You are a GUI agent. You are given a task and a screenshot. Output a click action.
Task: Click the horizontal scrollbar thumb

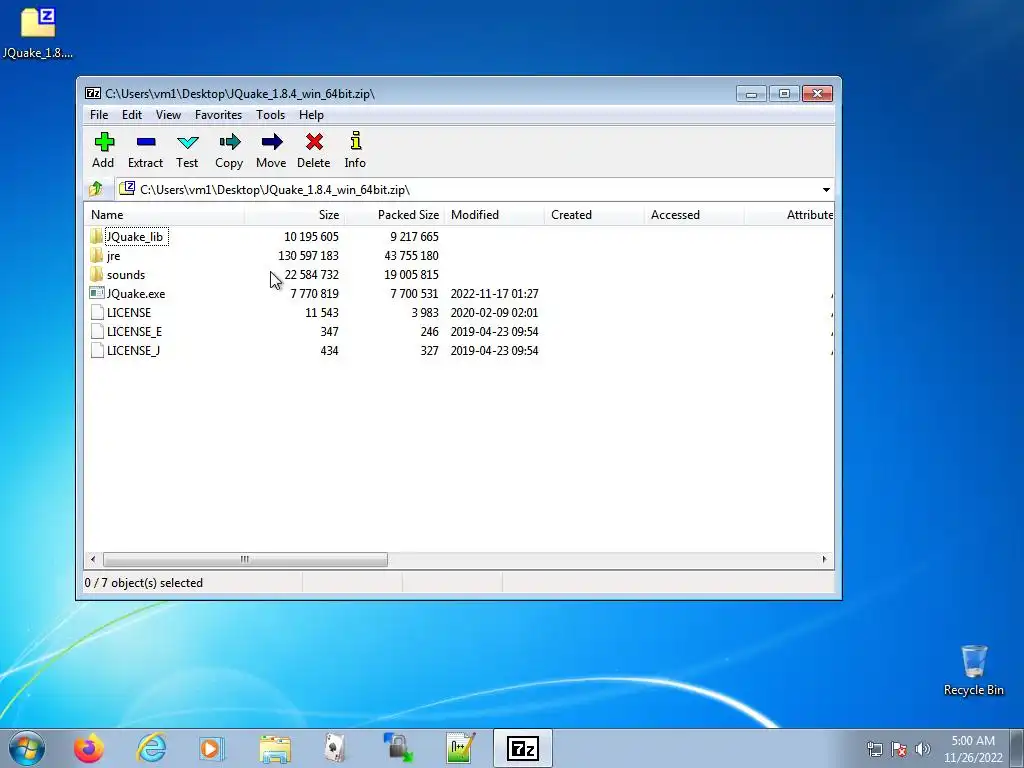tap(245, 560)
